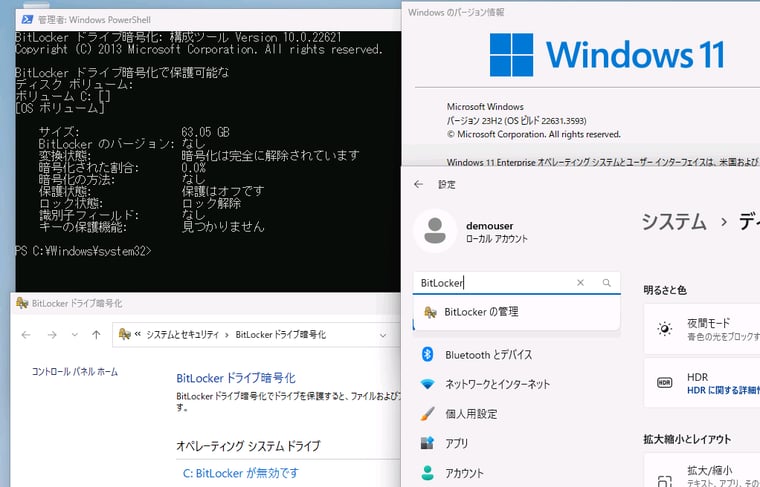
Task: Go back in BitLocker control panel window
Action: coord(26,335)
